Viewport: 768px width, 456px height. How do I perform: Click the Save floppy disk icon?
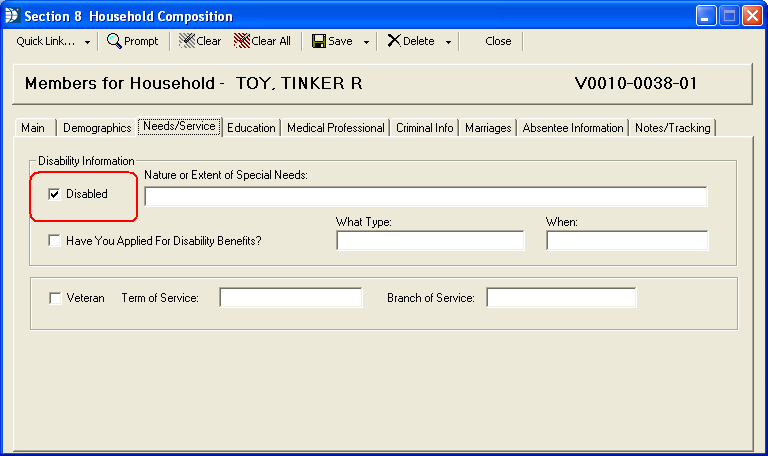(319, 41)
